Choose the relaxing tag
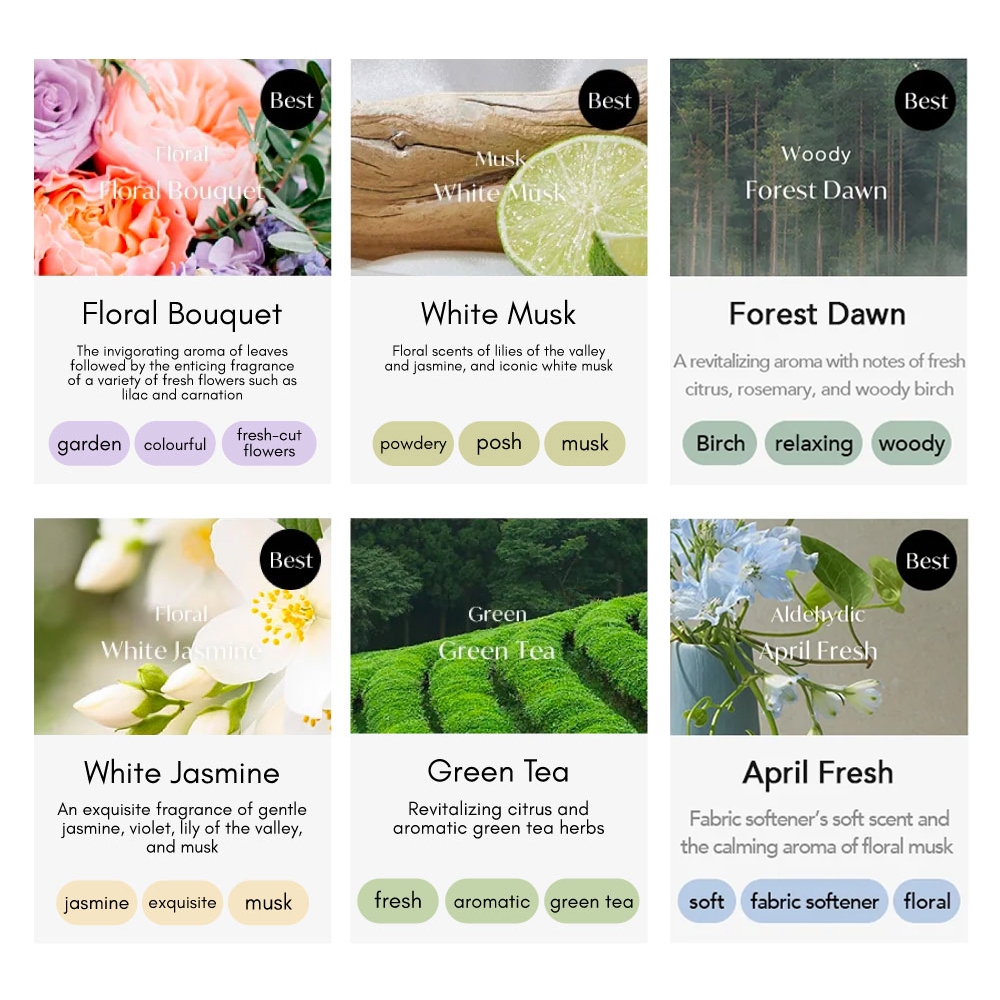1000x1000 pixels. click(x=814, y=443)
